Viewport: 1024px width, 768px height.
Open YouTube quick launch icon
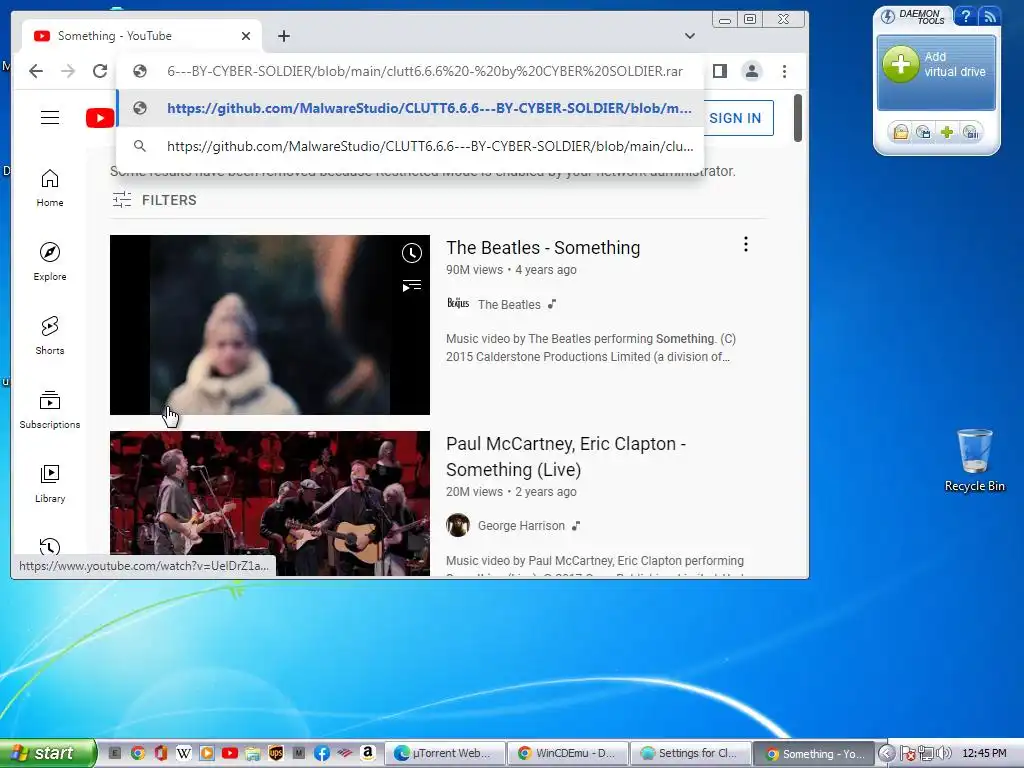pos(230,753)
